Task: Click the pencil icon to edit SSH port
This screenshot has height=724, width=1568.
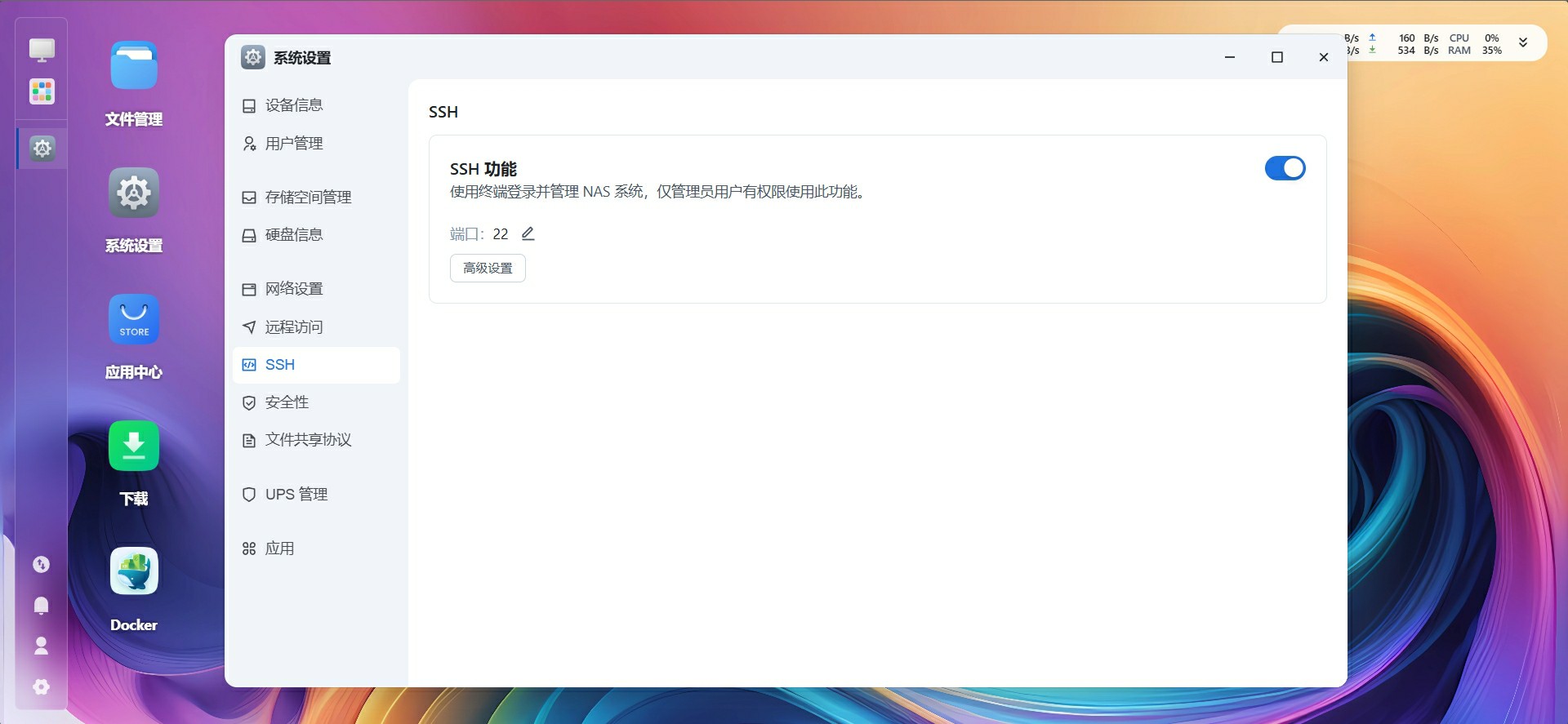Action: point(528,234)
